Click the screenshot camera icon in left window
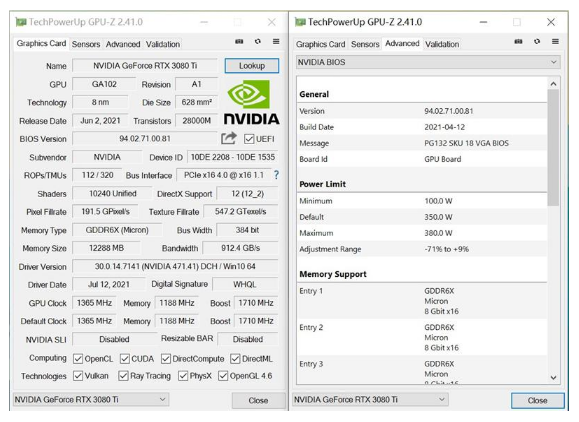This screenshot has width=579, height=422. [239, 42]
